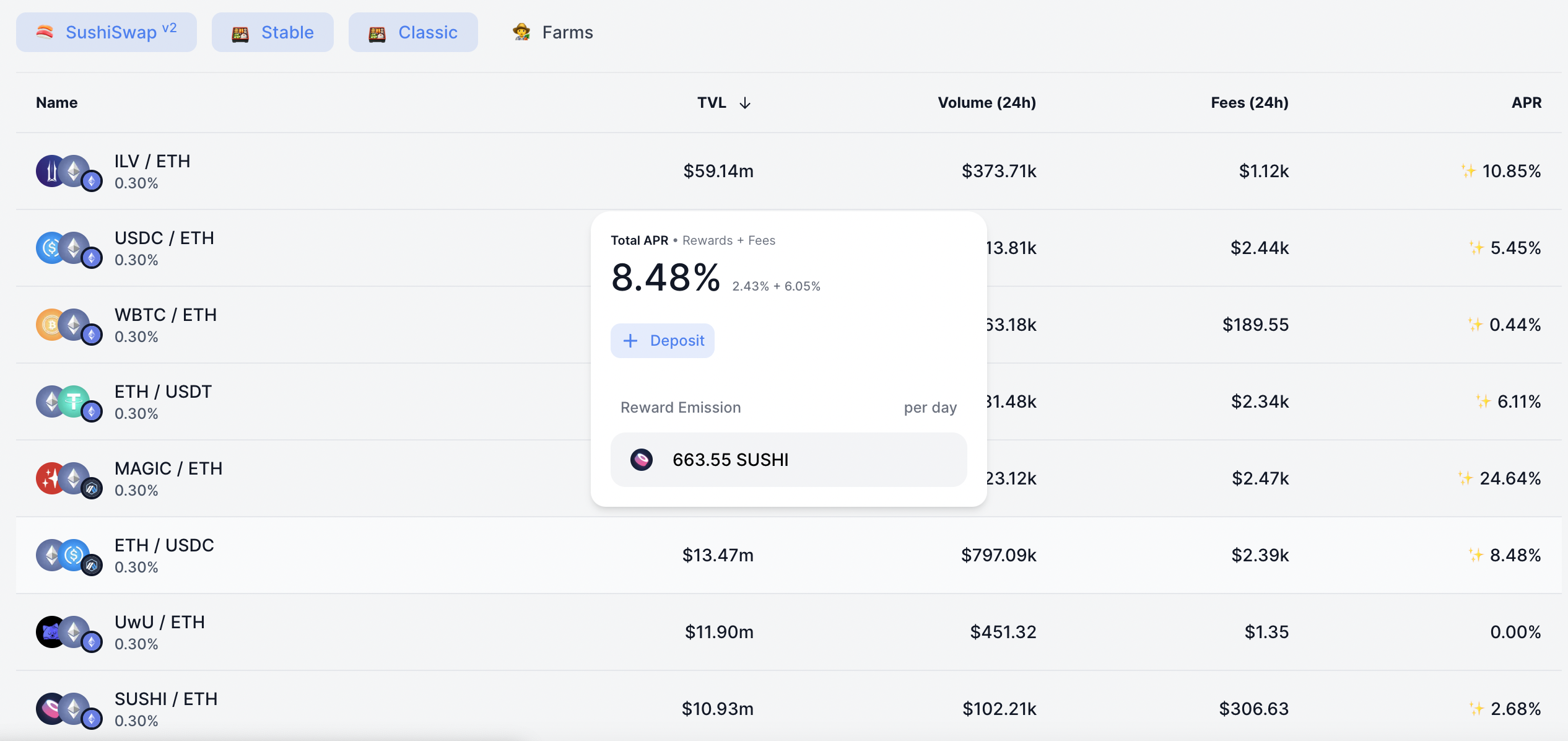Click the SUSHI token icon in reward emission
This screenshot has width=1568, height=741.
[642, 460]
